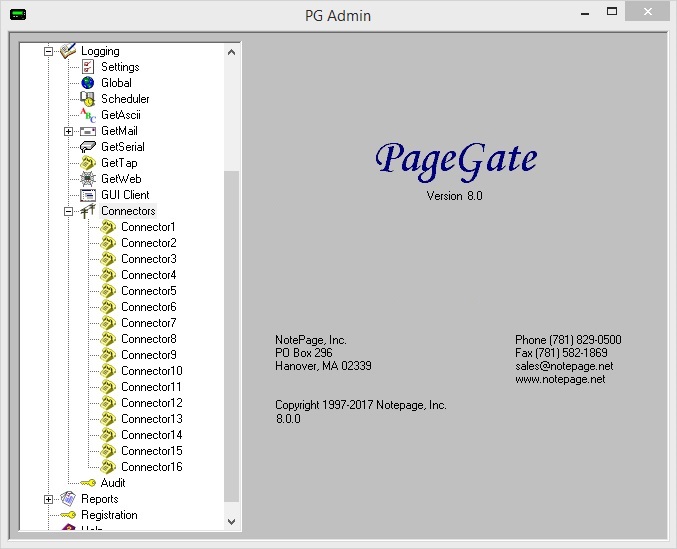Select the GUI Client label
The image size is (677, 549).
click(125, 195)
